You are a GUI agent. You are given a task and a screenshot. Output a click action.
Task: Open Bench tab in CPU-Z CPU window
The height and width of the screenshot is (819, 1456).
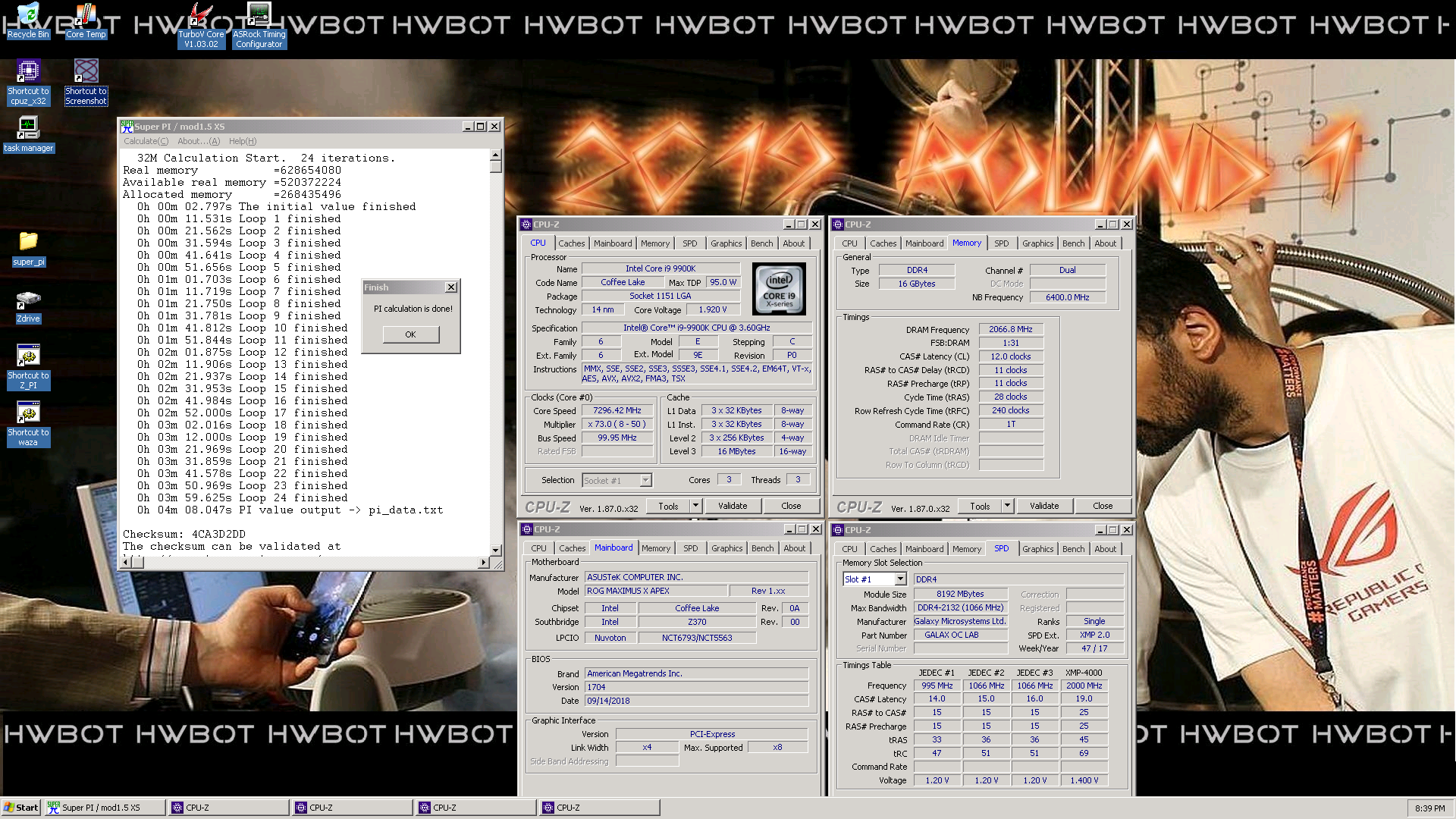762,243
